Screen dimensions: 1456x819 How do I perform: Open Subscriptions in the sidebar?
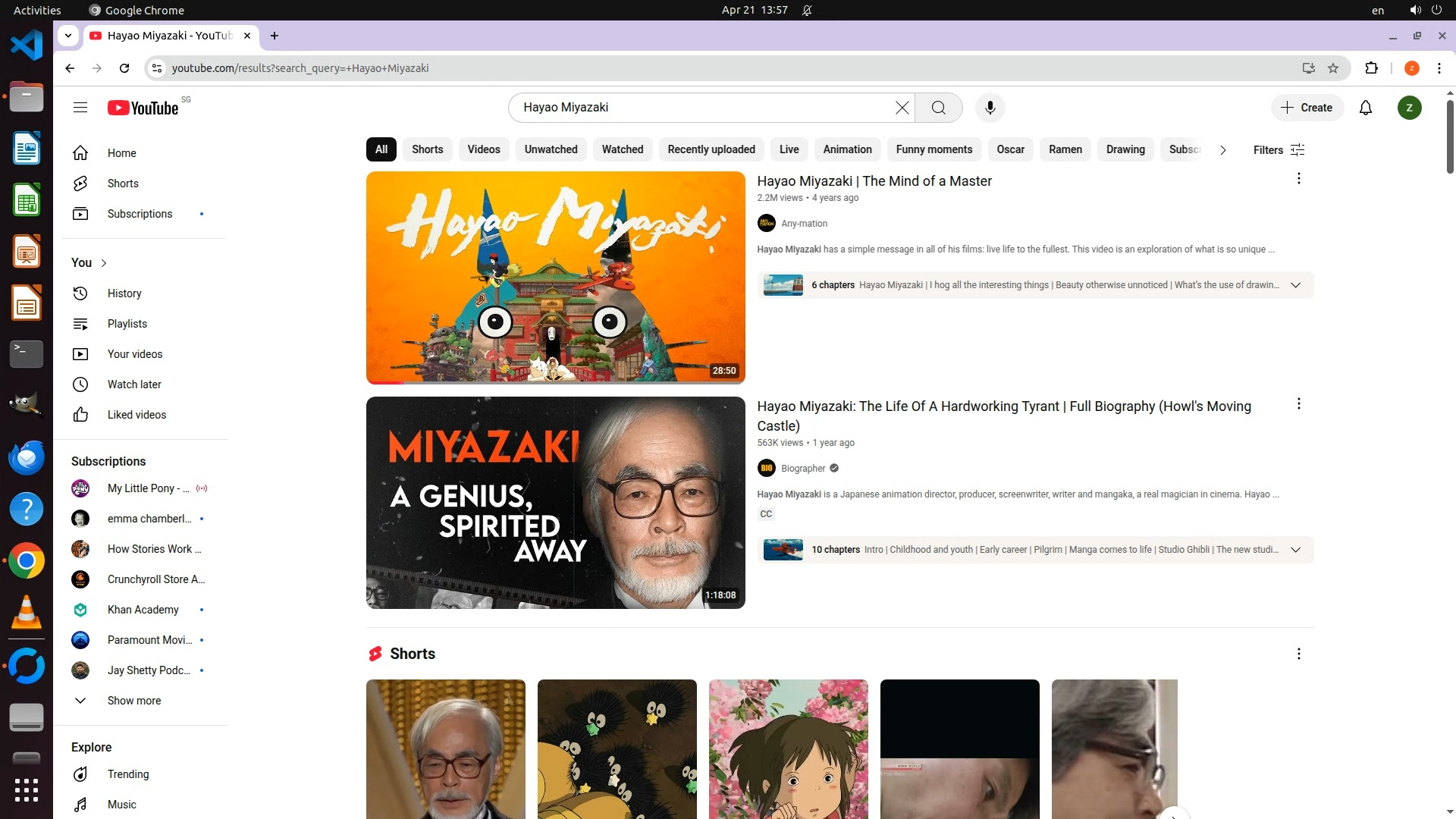[140, 214]
